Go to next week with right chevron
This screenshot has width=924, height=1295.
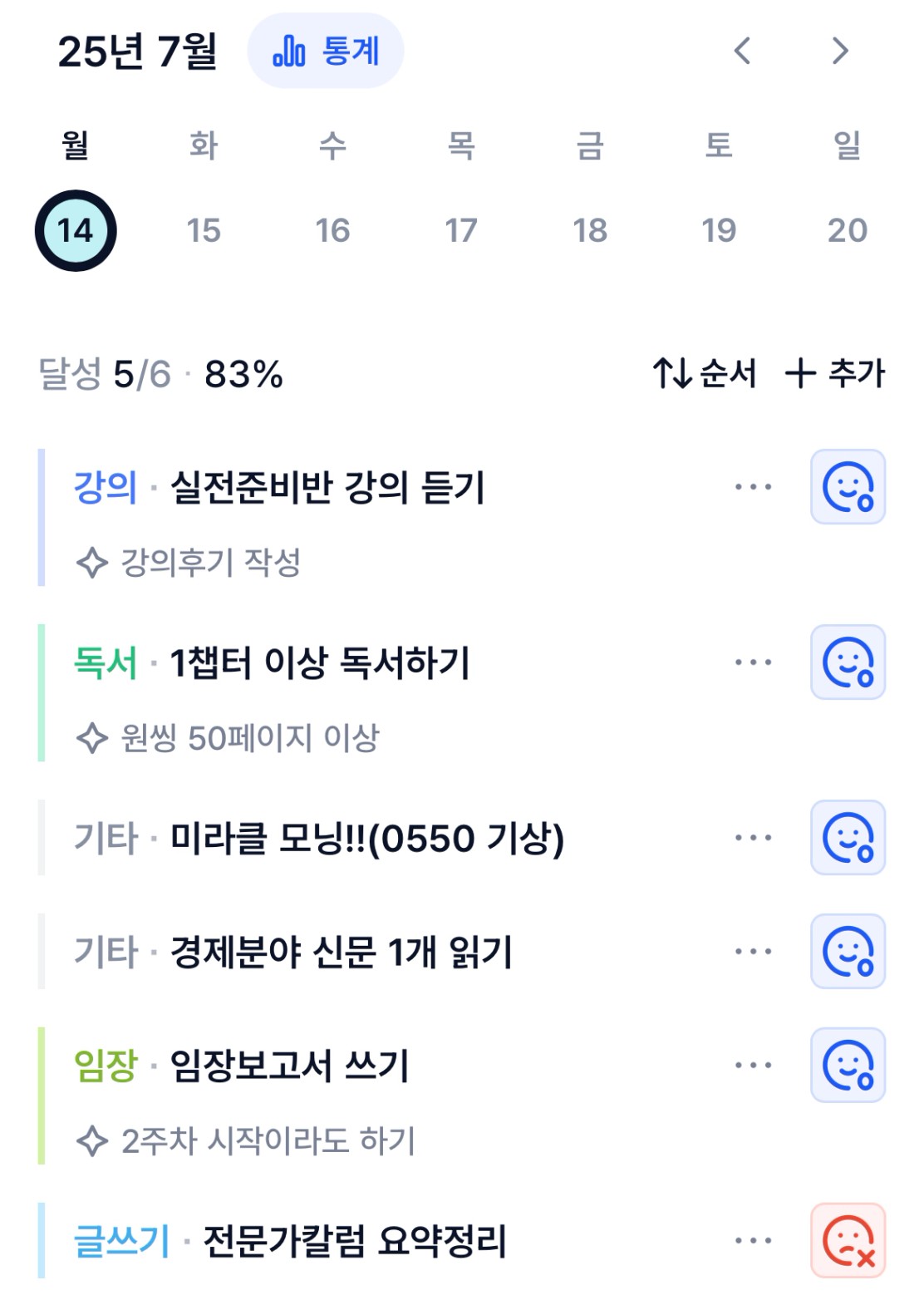coord(841,51)
